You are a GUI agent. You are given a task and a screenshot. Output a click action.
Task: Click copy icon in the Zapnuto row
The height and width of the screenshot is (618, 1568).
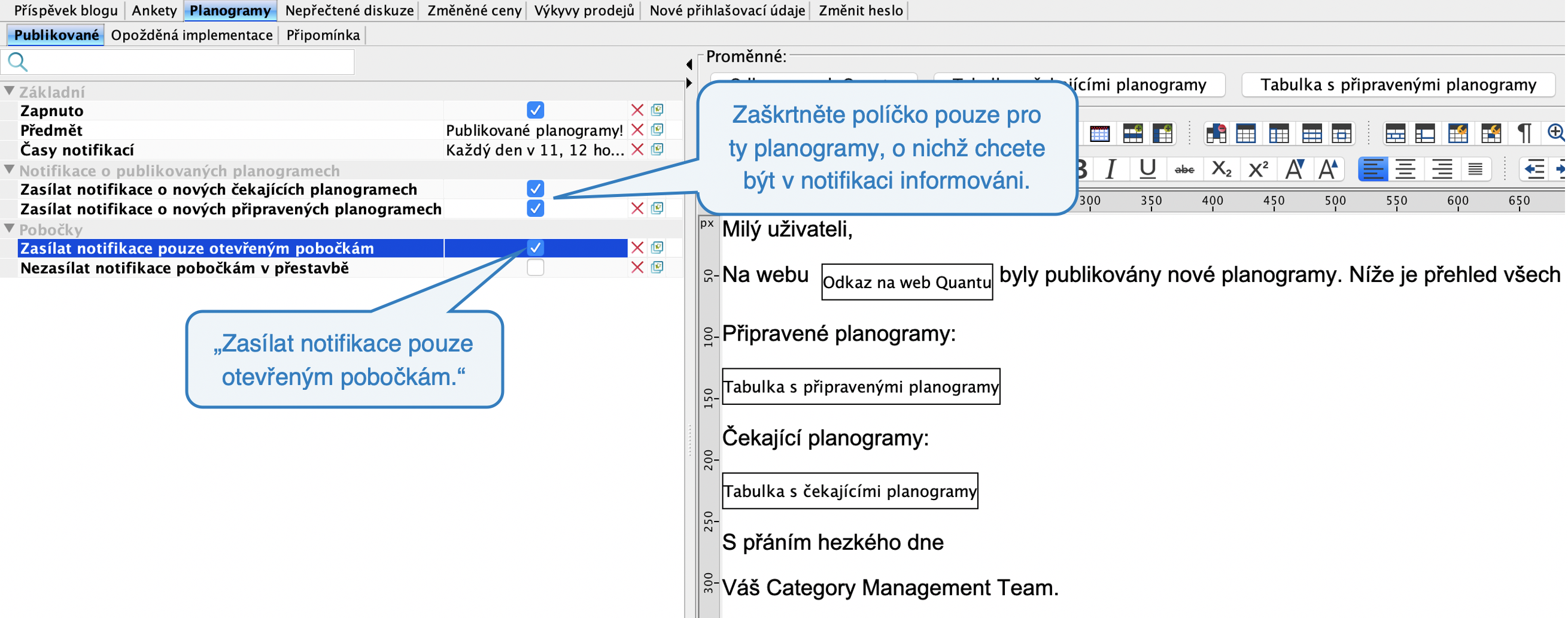pyautogui.click(x=658, y=110)
